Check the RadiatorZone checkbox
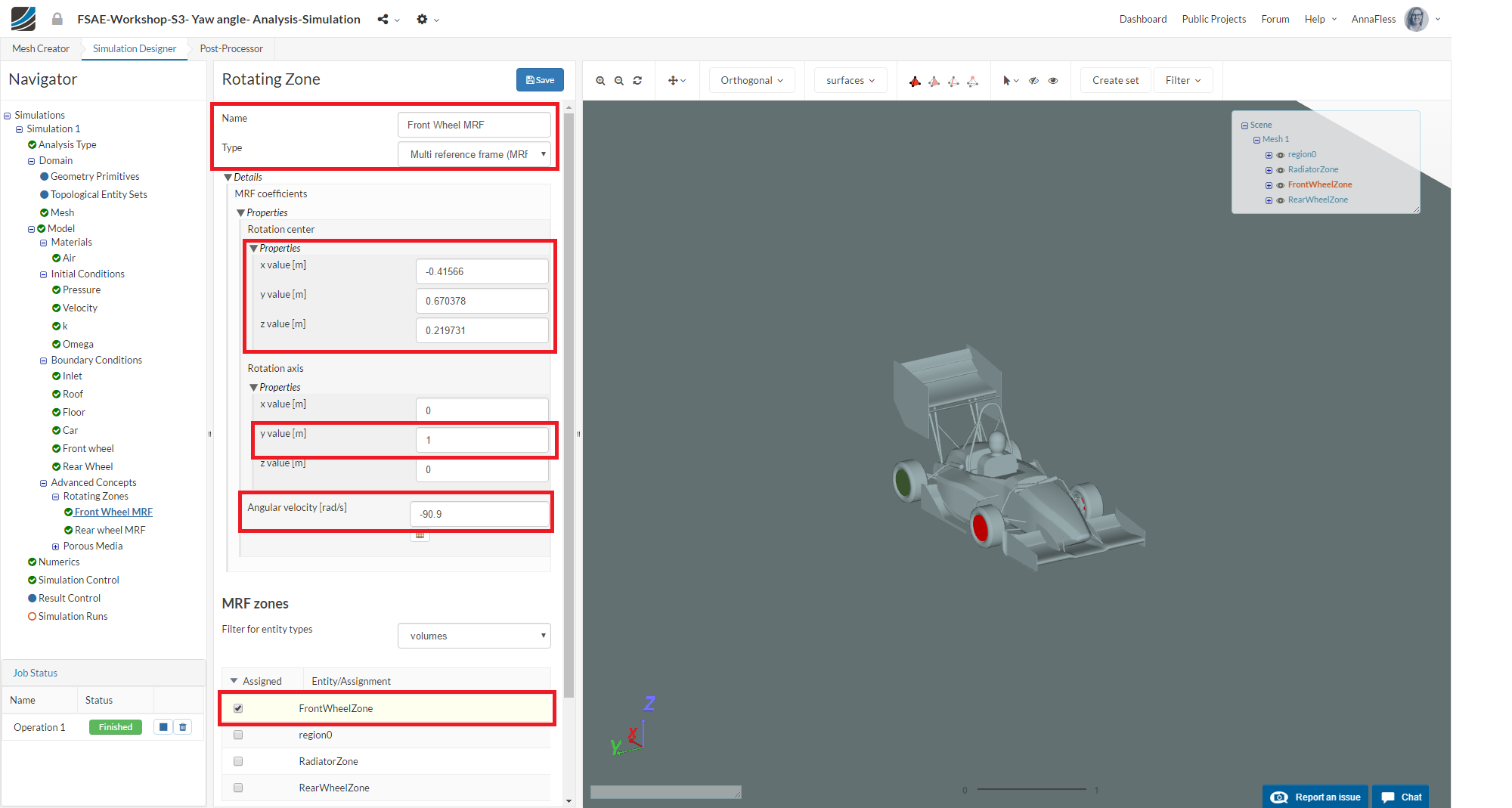The height and width of the screenshot is (808, 1512). pyautogui.click(x=238, y=761)
